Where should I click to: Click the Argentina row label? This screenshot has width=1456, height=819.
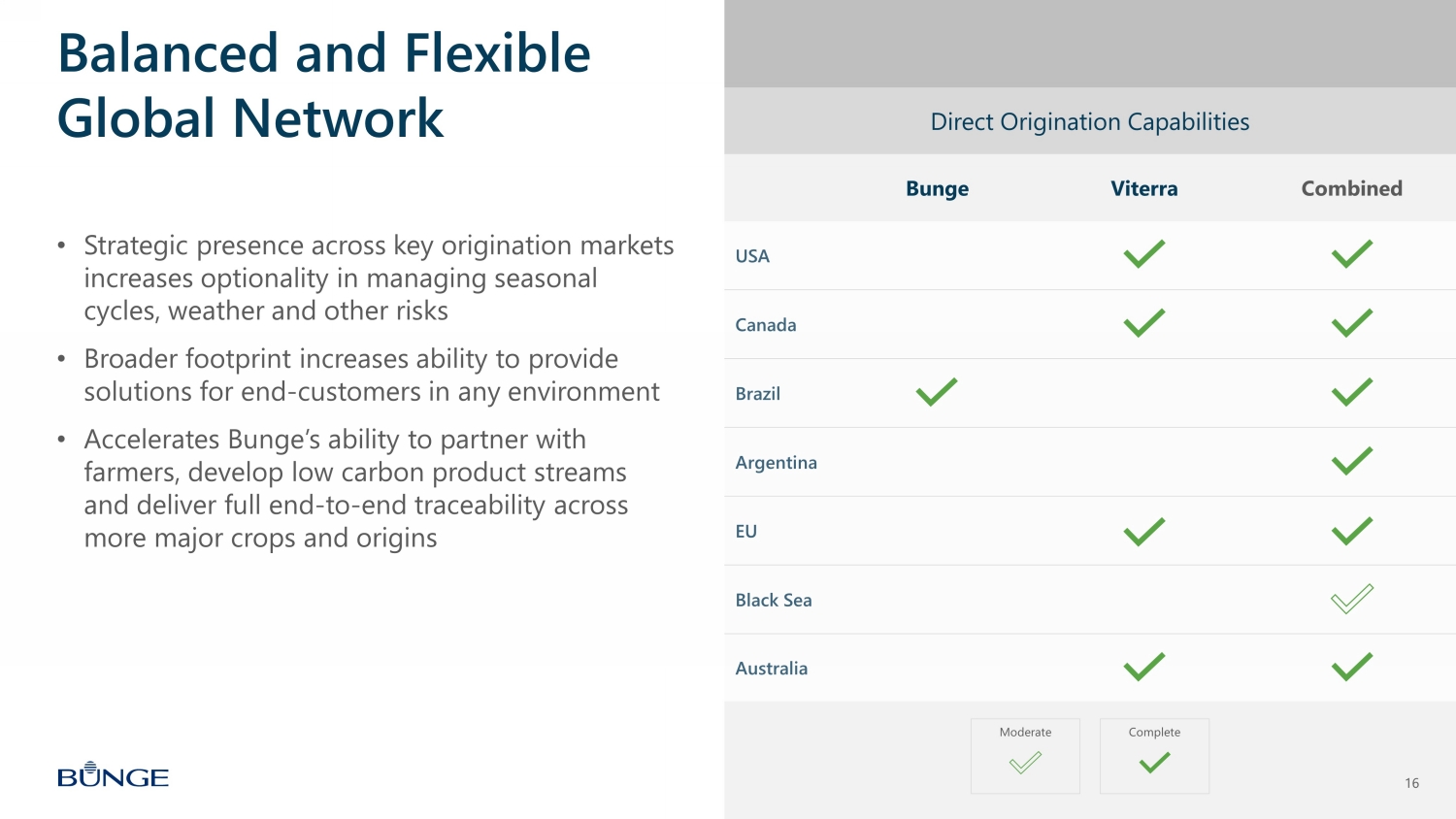coord(776,463)
